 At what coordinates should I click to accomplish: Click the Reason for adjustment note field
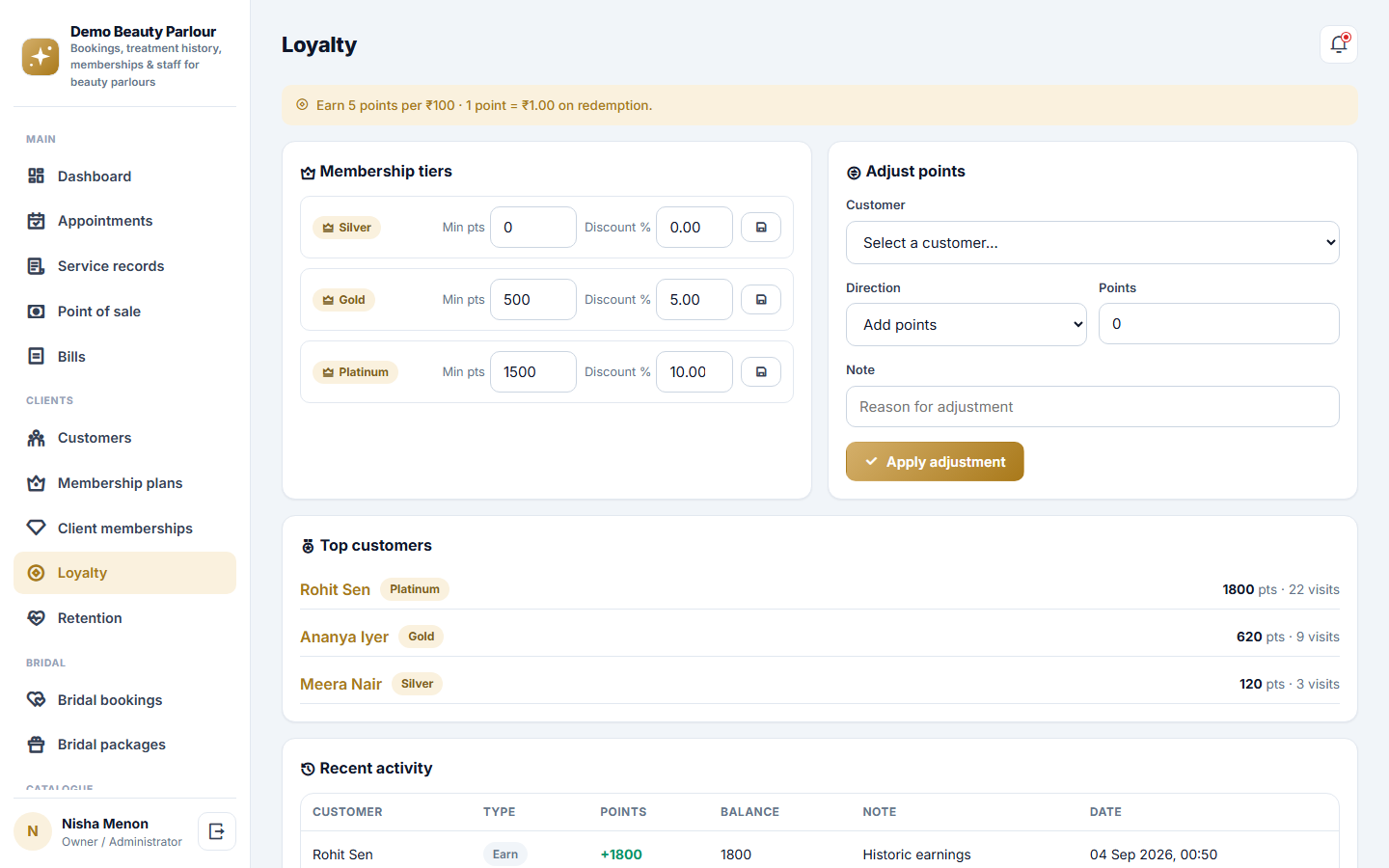(1093, 407)
